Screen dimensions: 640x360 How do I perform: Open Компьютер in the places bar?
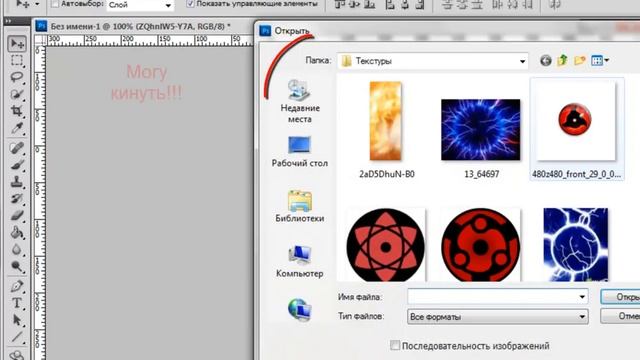click(300, 262)
